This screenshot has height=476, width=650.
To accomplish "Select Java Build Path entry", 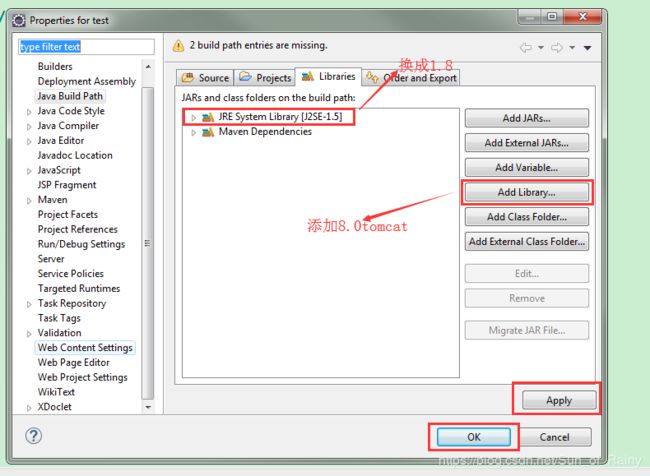I will (x=70, y=96).
